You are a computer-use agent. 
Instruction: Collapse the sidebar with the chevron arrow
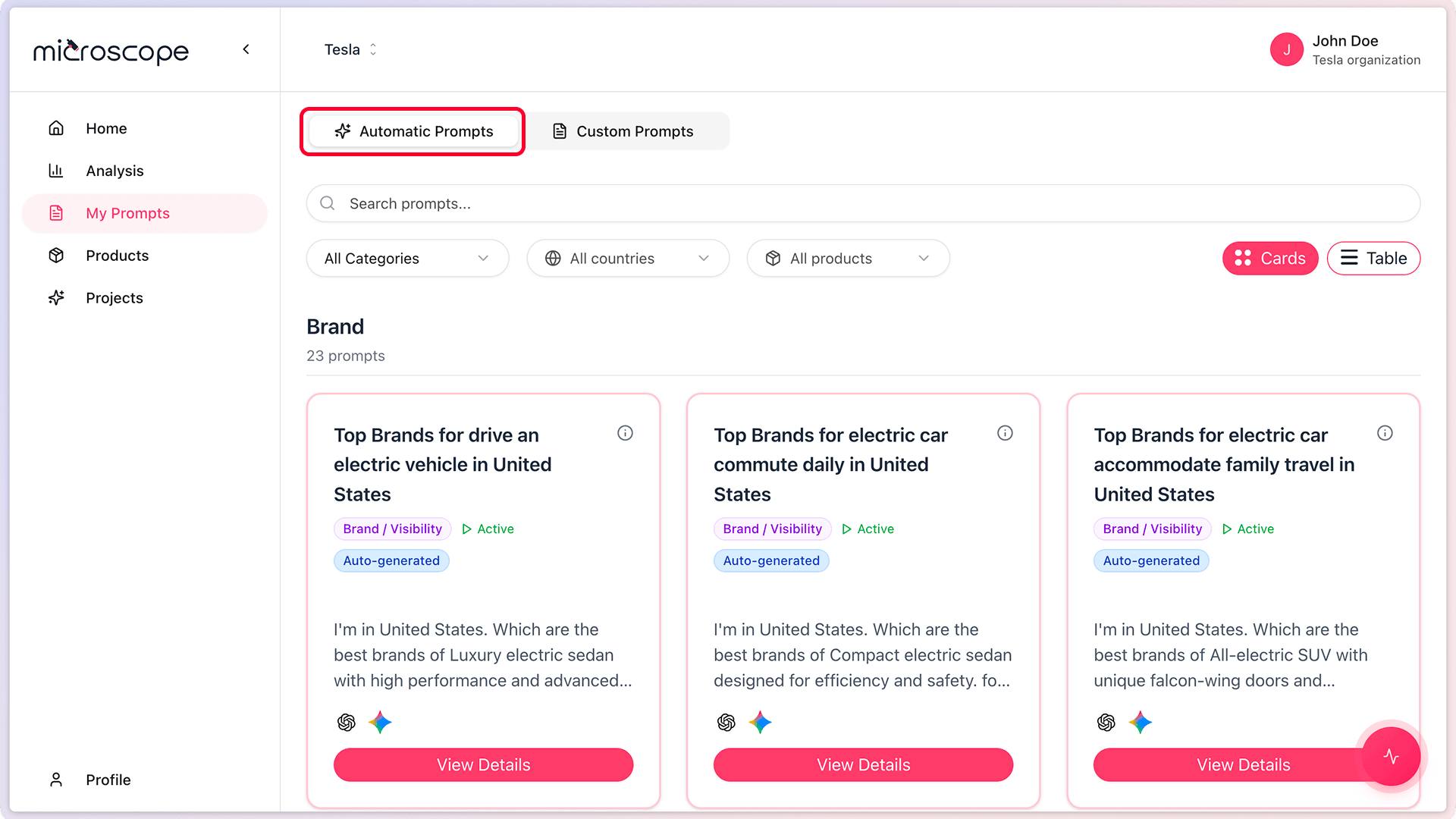pos(246,49)
